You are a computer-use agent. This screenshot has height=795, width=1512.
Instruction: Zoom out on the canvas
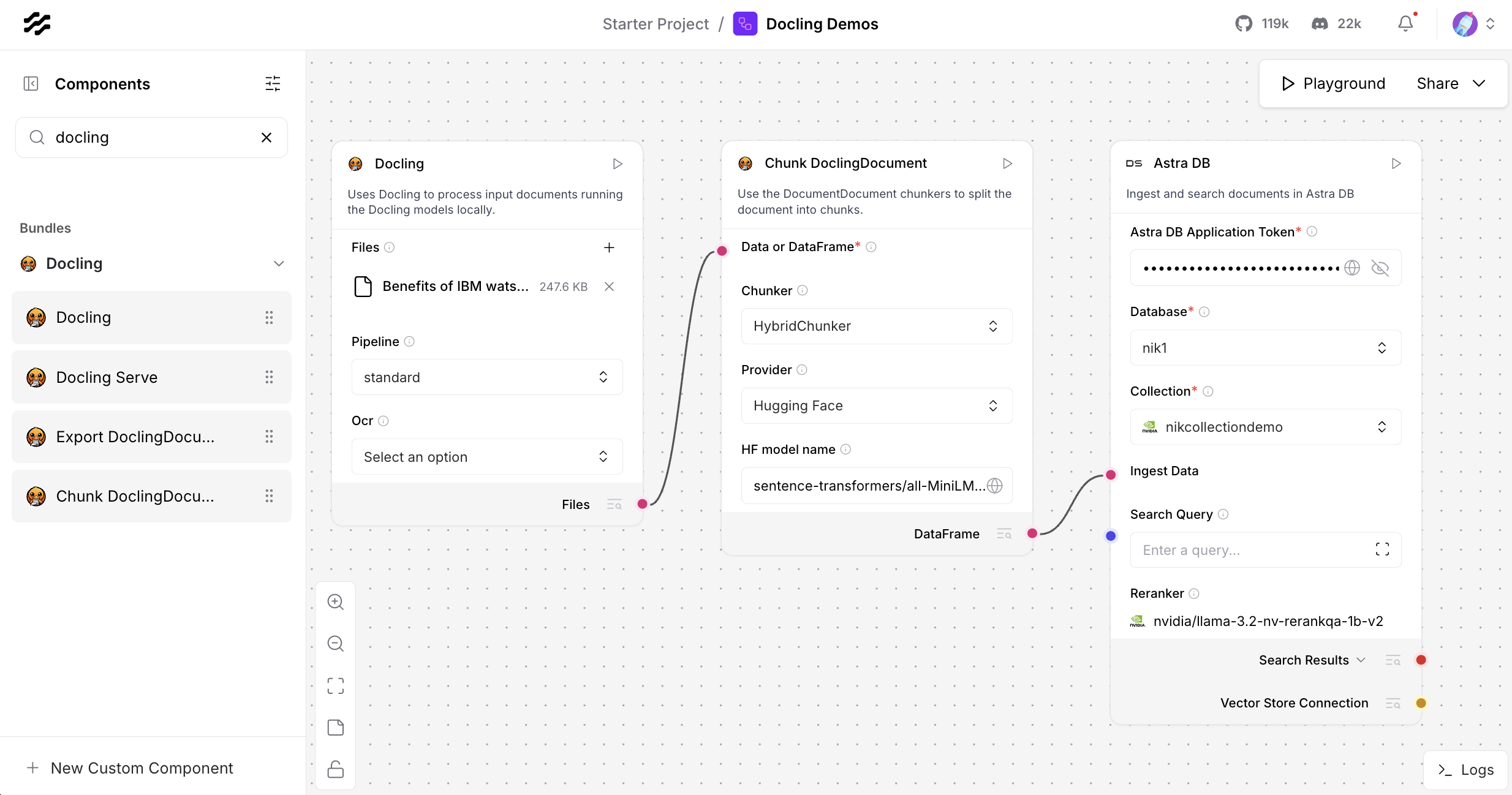click(x=336, y=643)
